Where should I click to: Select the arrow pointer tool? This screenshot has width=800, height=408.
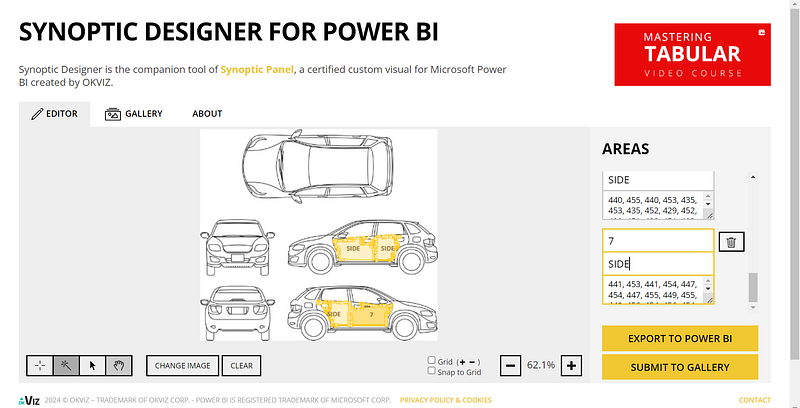[93, 366]
